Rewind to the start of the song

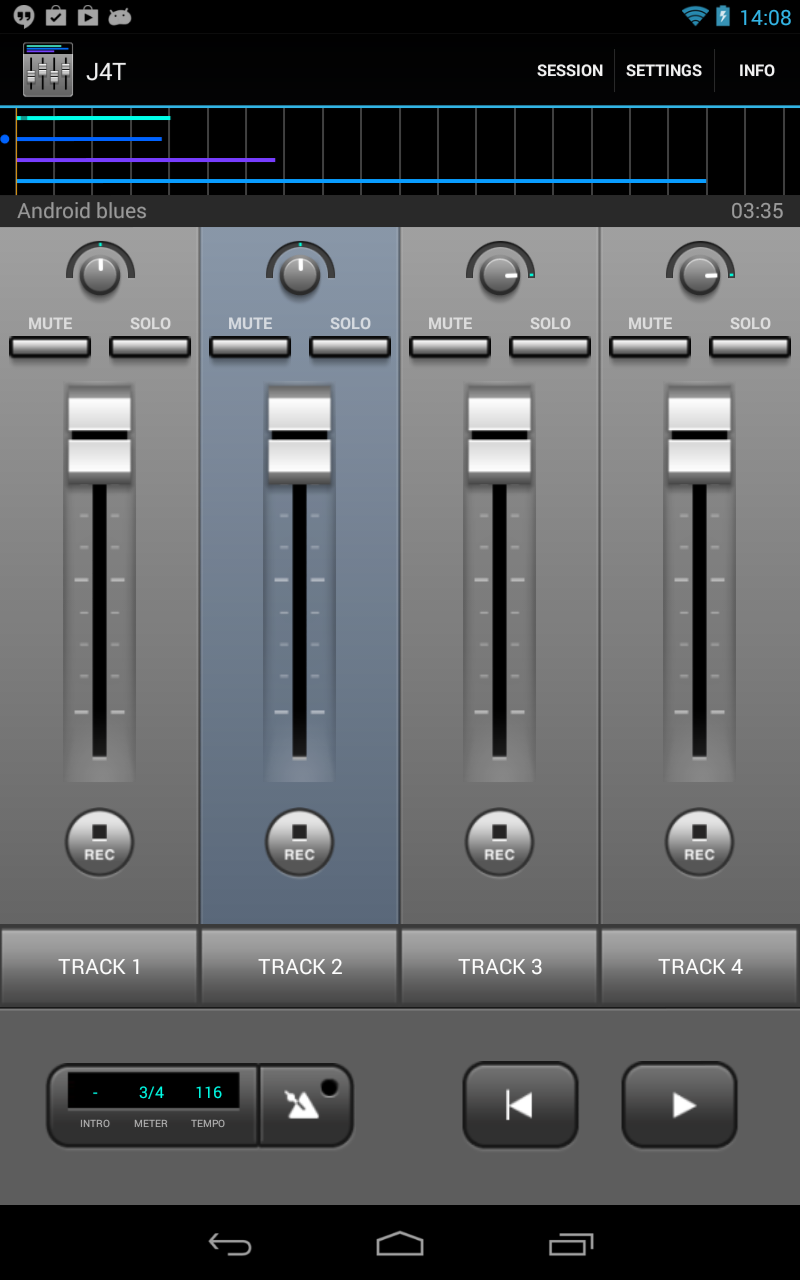pyautogui.click(x=520, y=1104)
